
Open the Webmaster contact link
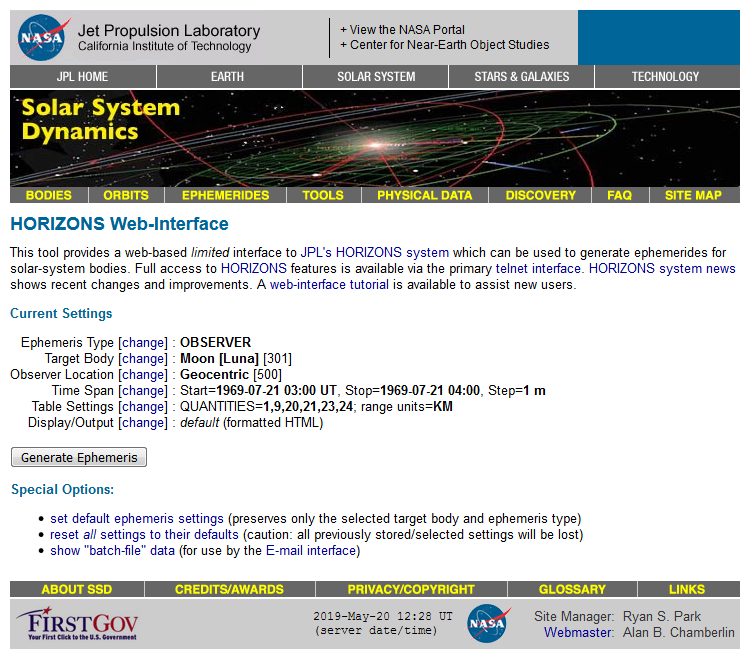[576, 632]
